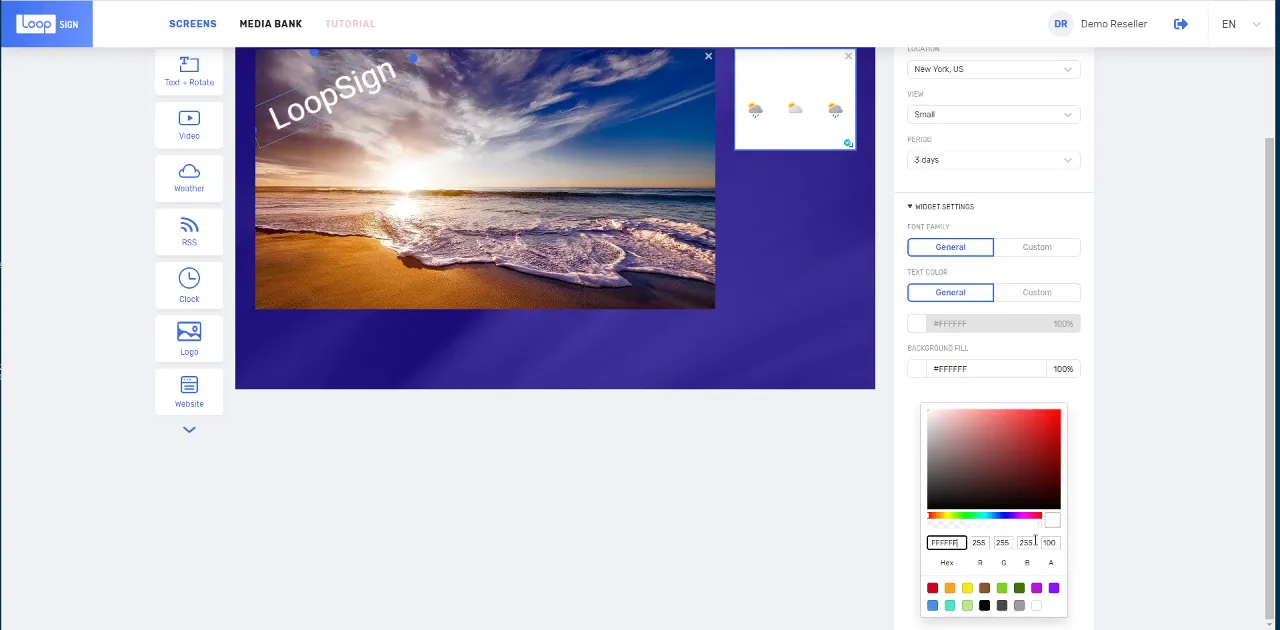
Task: Add a Video widget
Action: click(x=189, y=125)
